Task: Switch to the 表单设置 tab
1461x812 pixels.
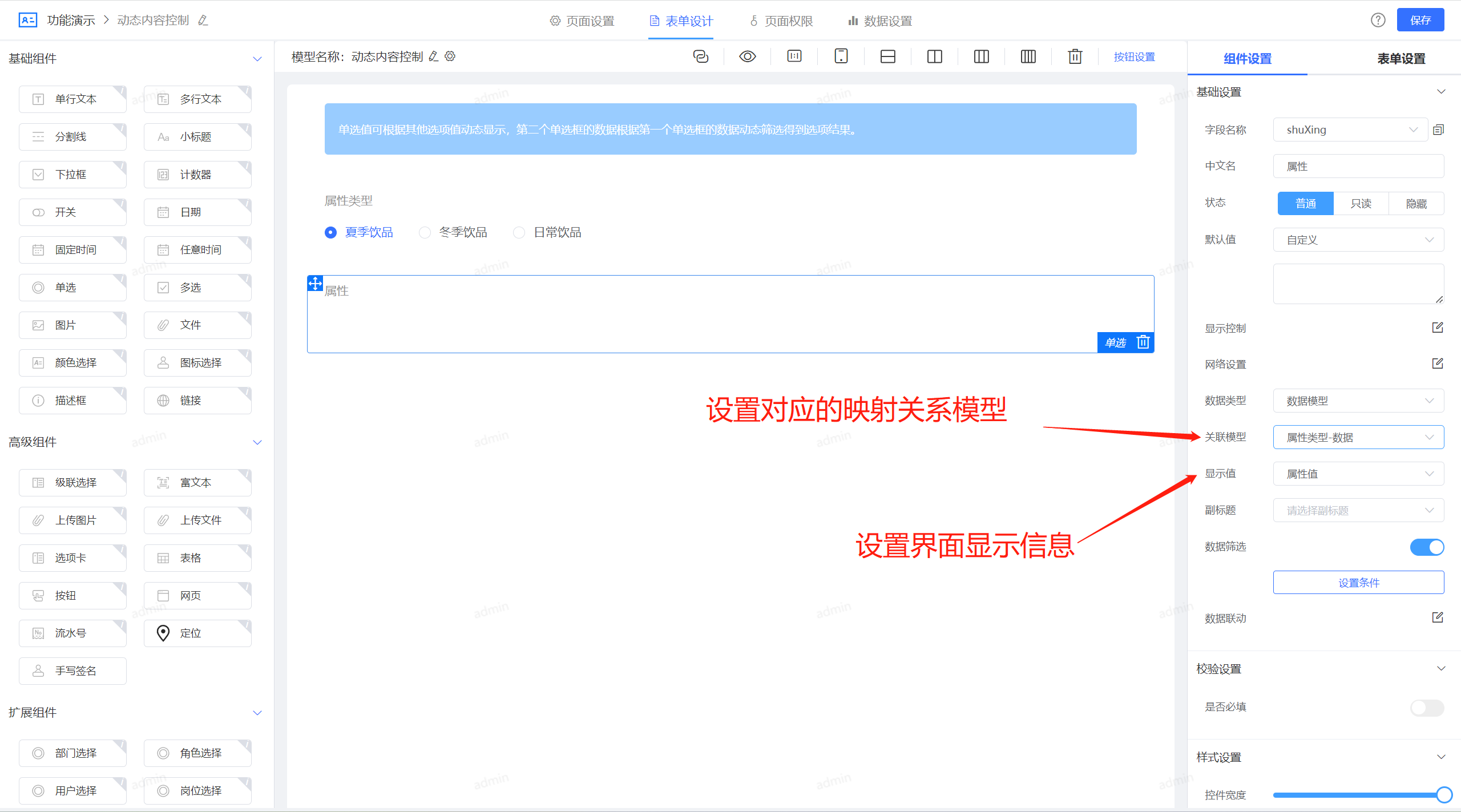Action: point(1401,59)
